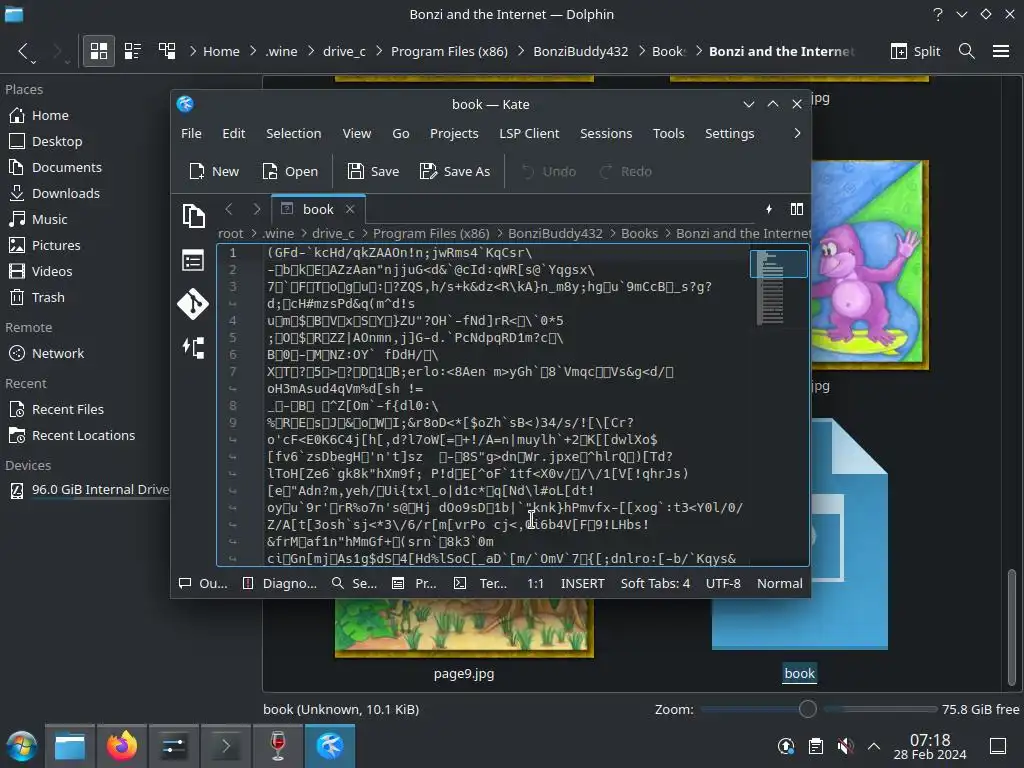Switch Dolphin to Icons view mode
The width and height of the screenshot is (1024, 768).
99,51
